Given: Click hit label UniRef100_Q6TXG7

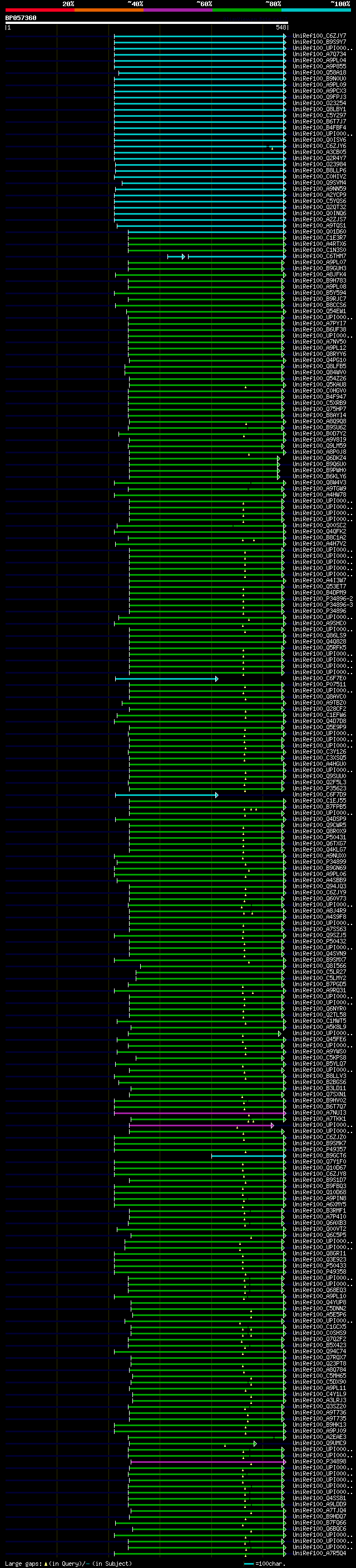Looking at the screenshot, I should (x=319, y=844).
